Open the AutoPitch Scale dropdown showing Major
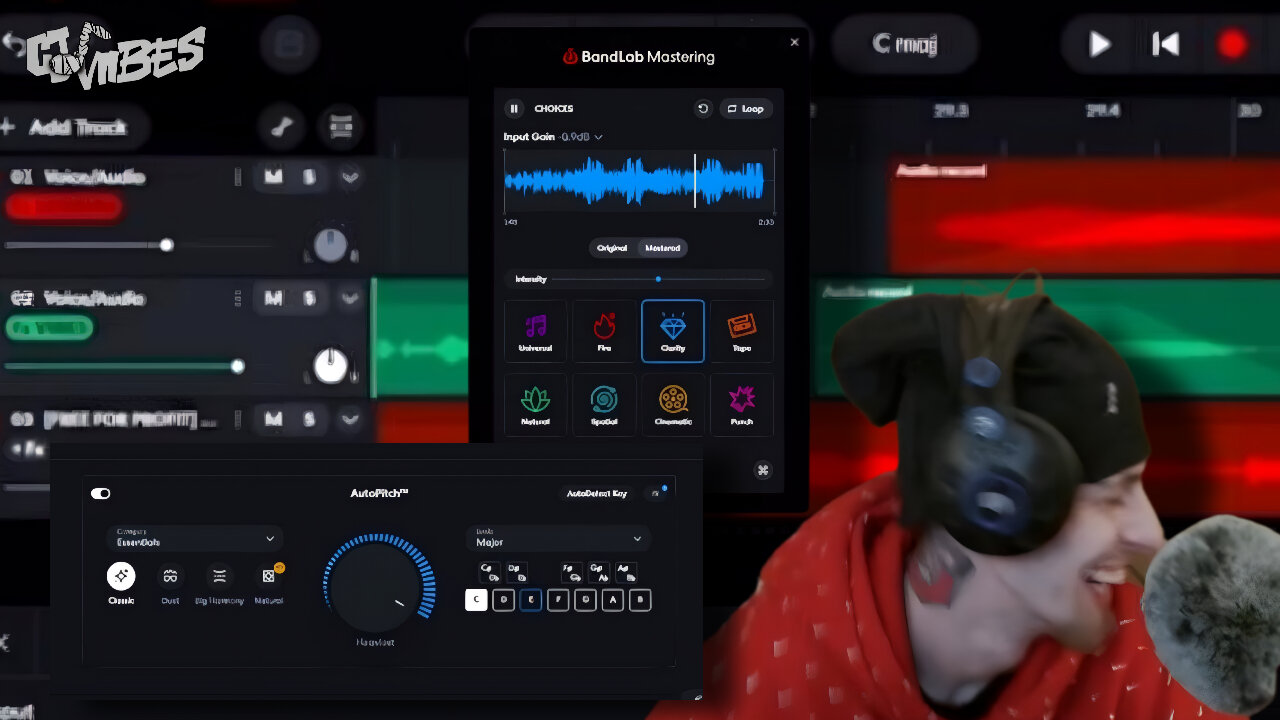The width and height of the screenshot is (1280, 720). 558,538
